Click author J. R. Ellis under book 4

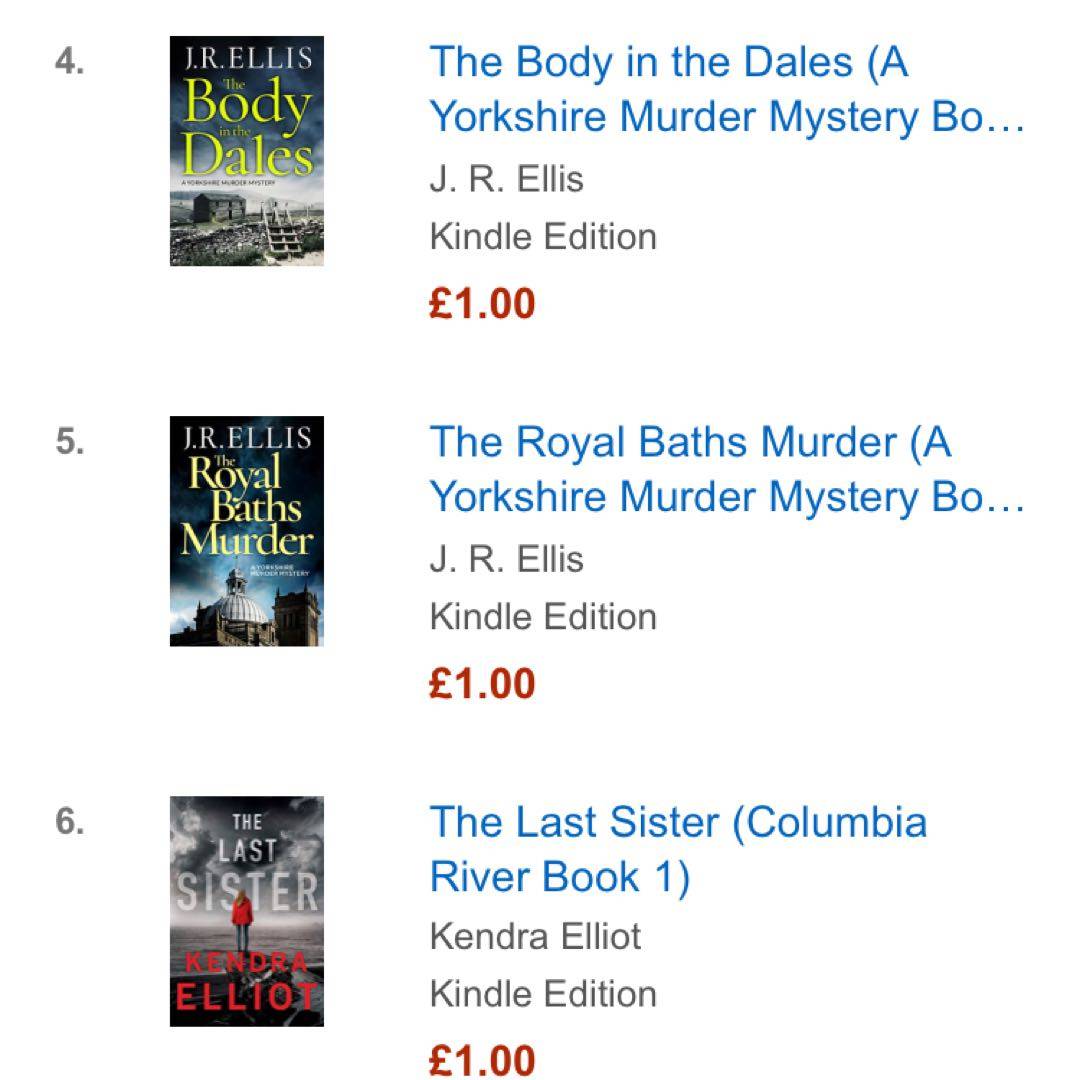click(x=506, y=180)
